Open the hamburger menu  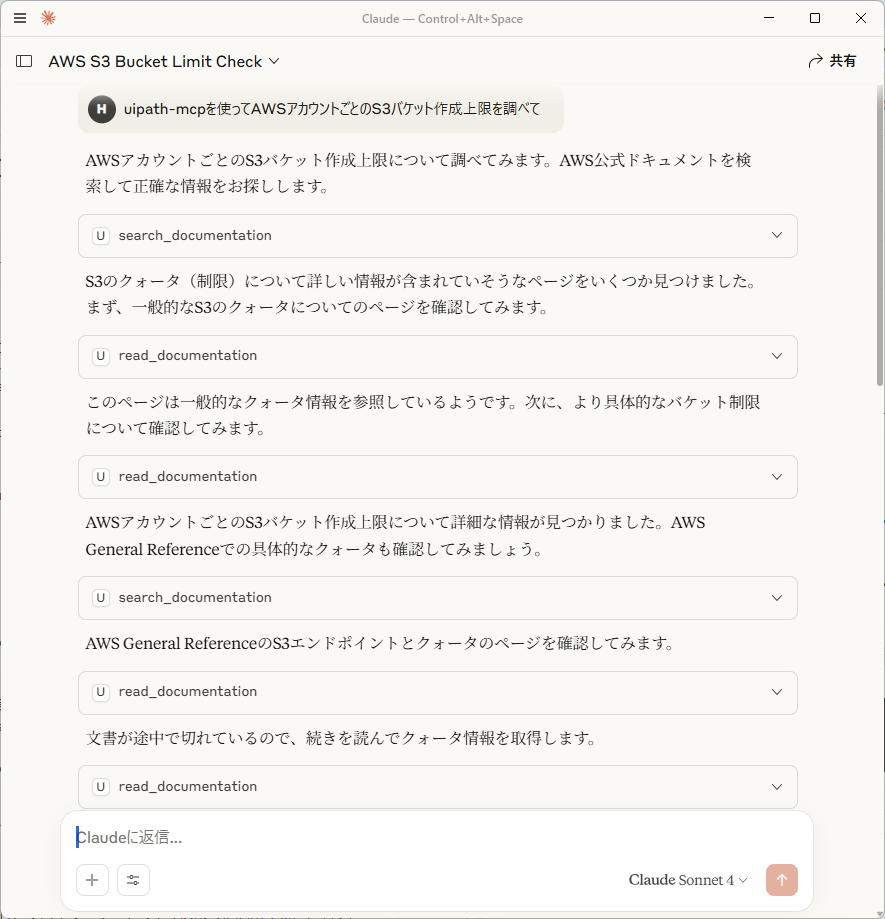coord(20,18)
